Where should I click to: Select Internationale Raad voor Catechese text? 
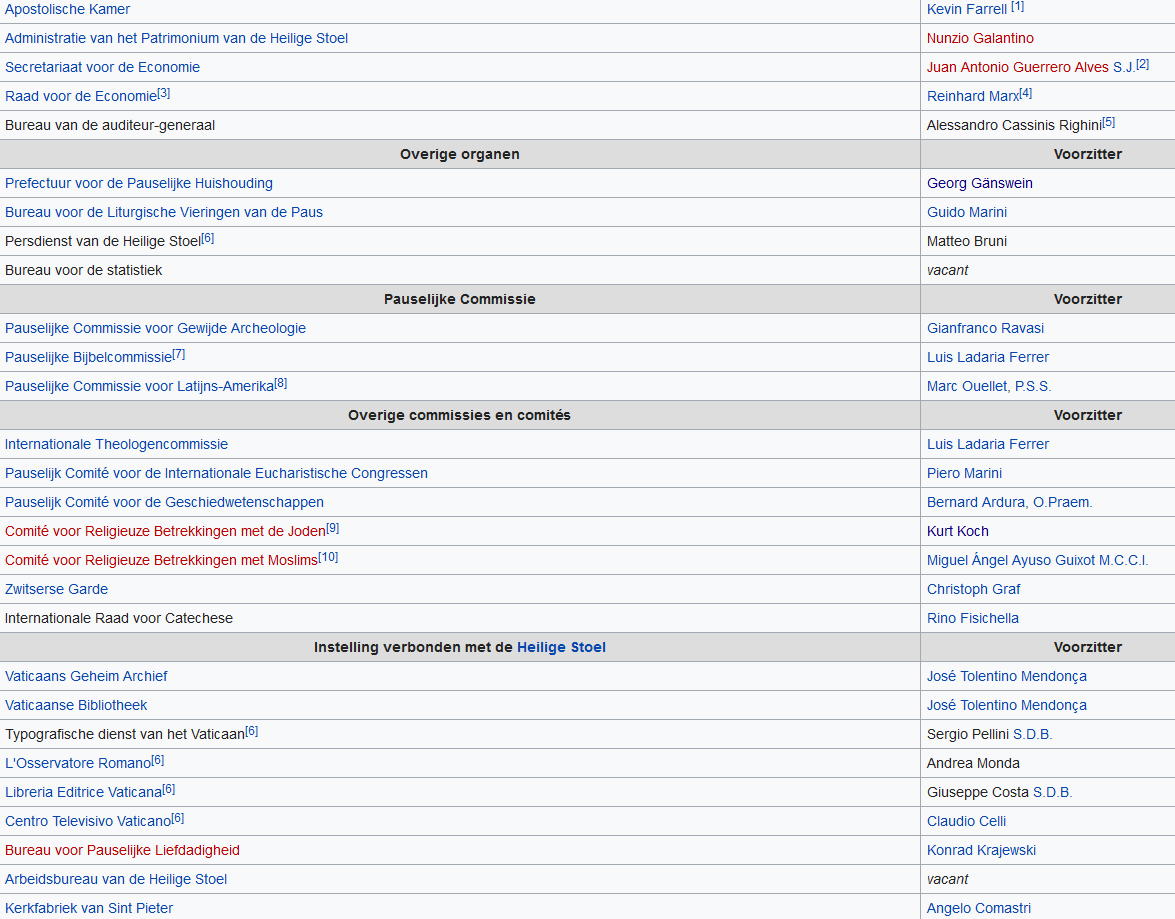pos(118,618)
